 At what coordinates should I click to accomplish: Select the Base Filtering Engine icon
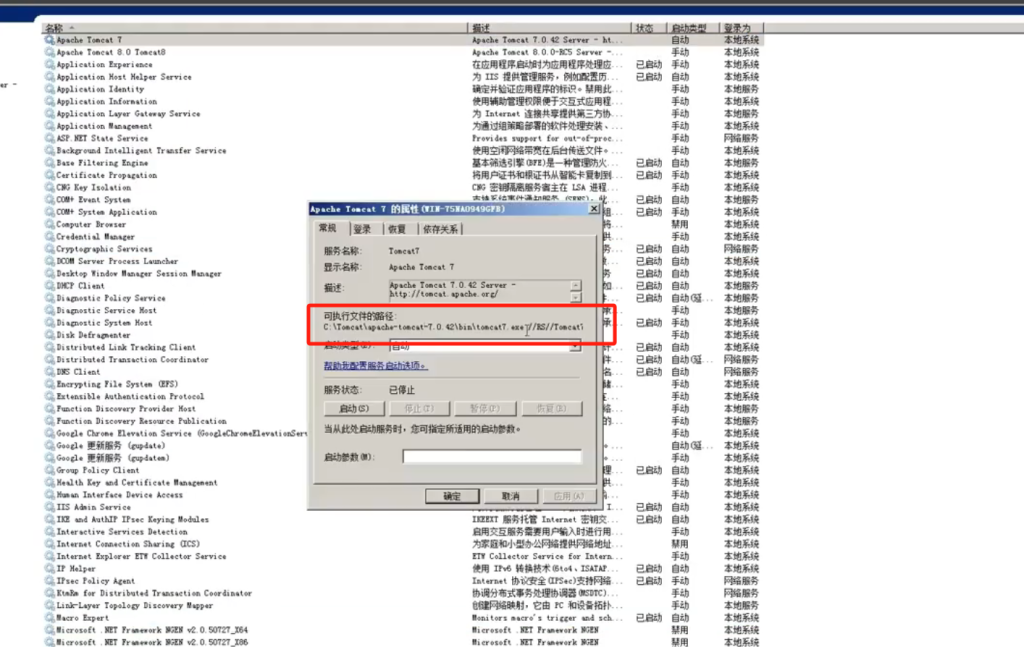50,163
